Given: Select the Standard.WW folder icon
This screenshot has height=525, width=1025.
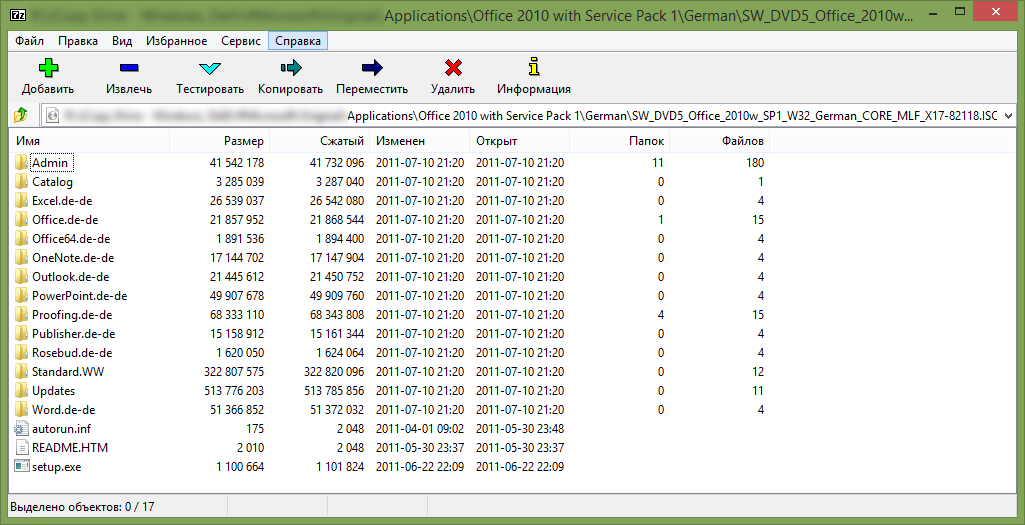Looking at the screenshot, I should (22, 371).
